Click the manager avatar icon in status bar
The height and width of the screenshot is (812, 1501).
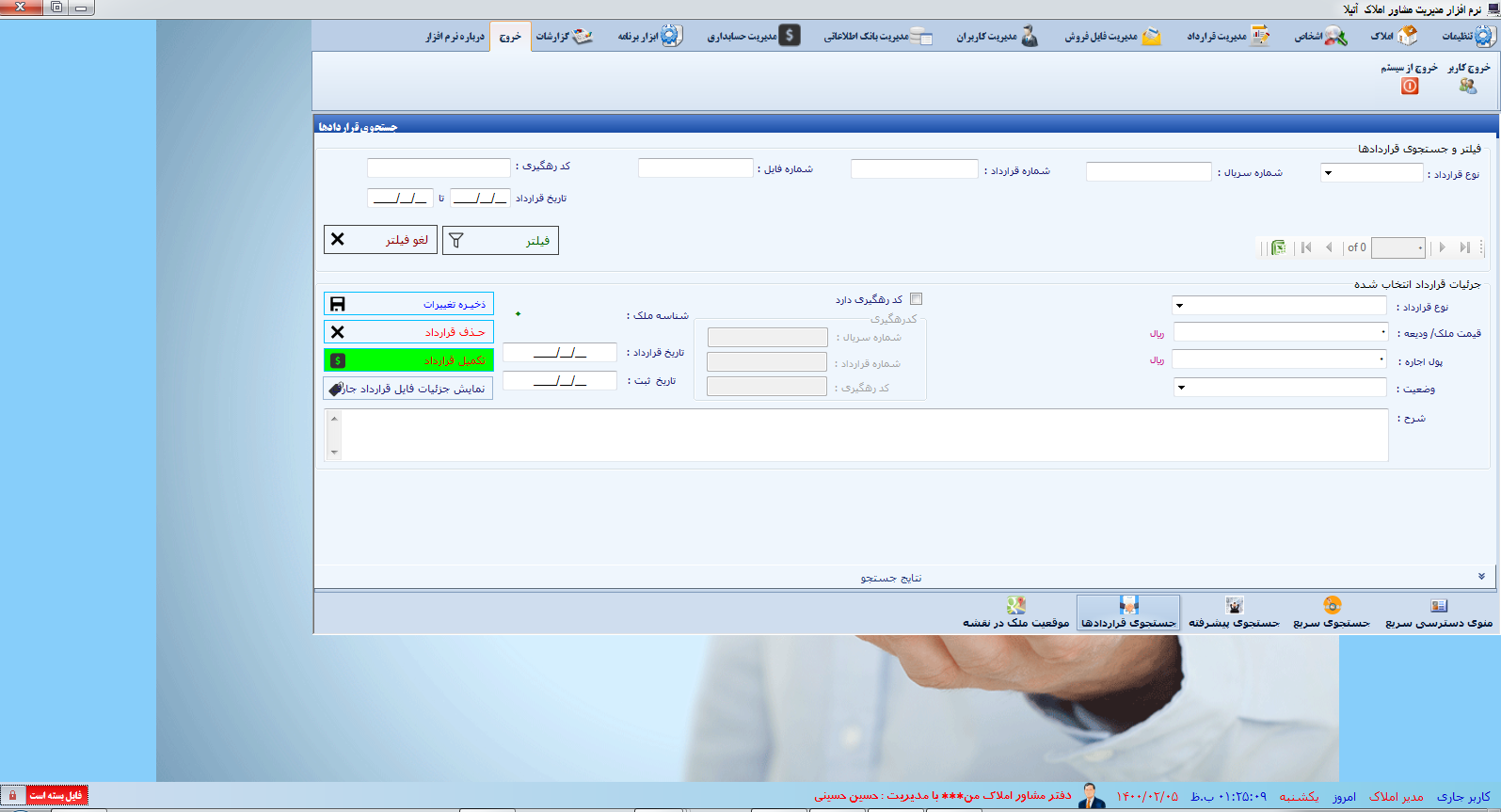coord(1092,796)
